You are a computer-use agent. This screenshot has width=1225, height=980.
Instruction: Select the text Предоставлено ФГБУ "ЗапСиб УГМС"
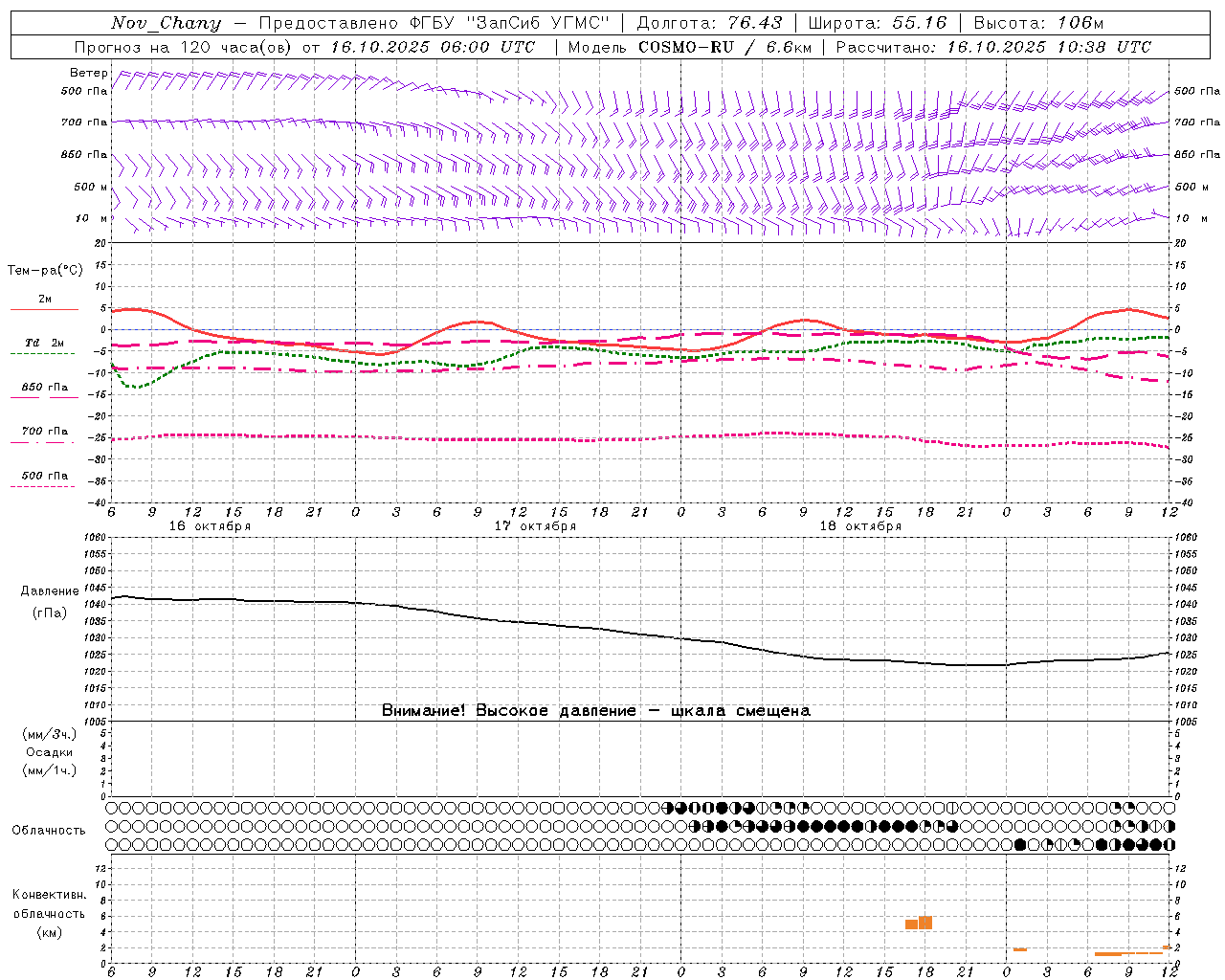(434, 23)
